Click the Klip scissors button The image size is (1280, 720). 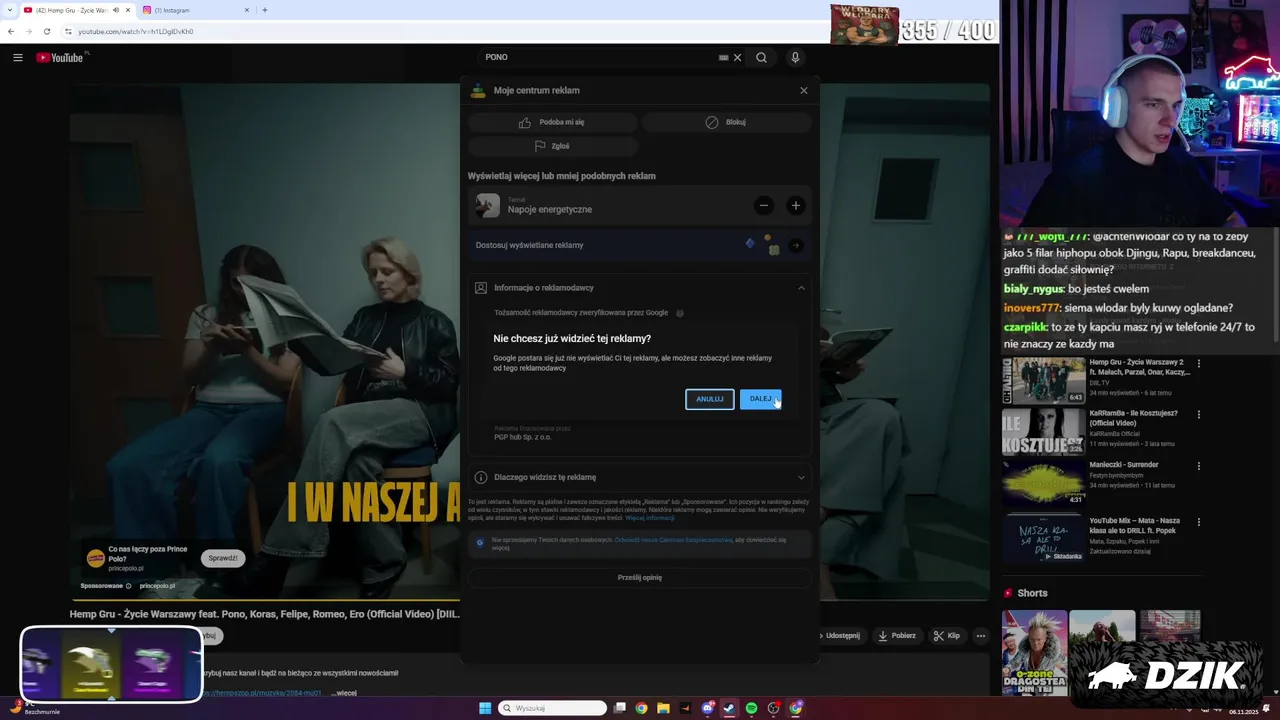click(x=946, y=635)
